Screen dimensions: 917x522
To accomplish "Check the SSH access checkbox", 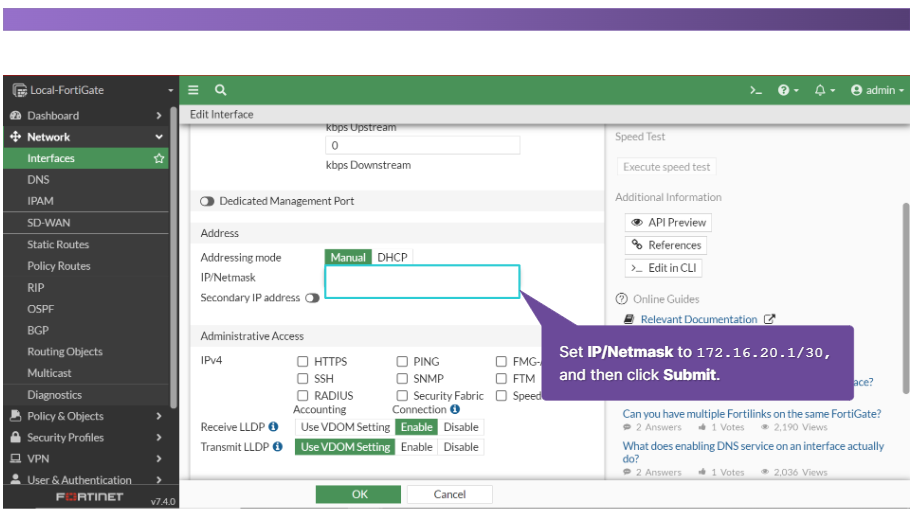I will 302,378.
